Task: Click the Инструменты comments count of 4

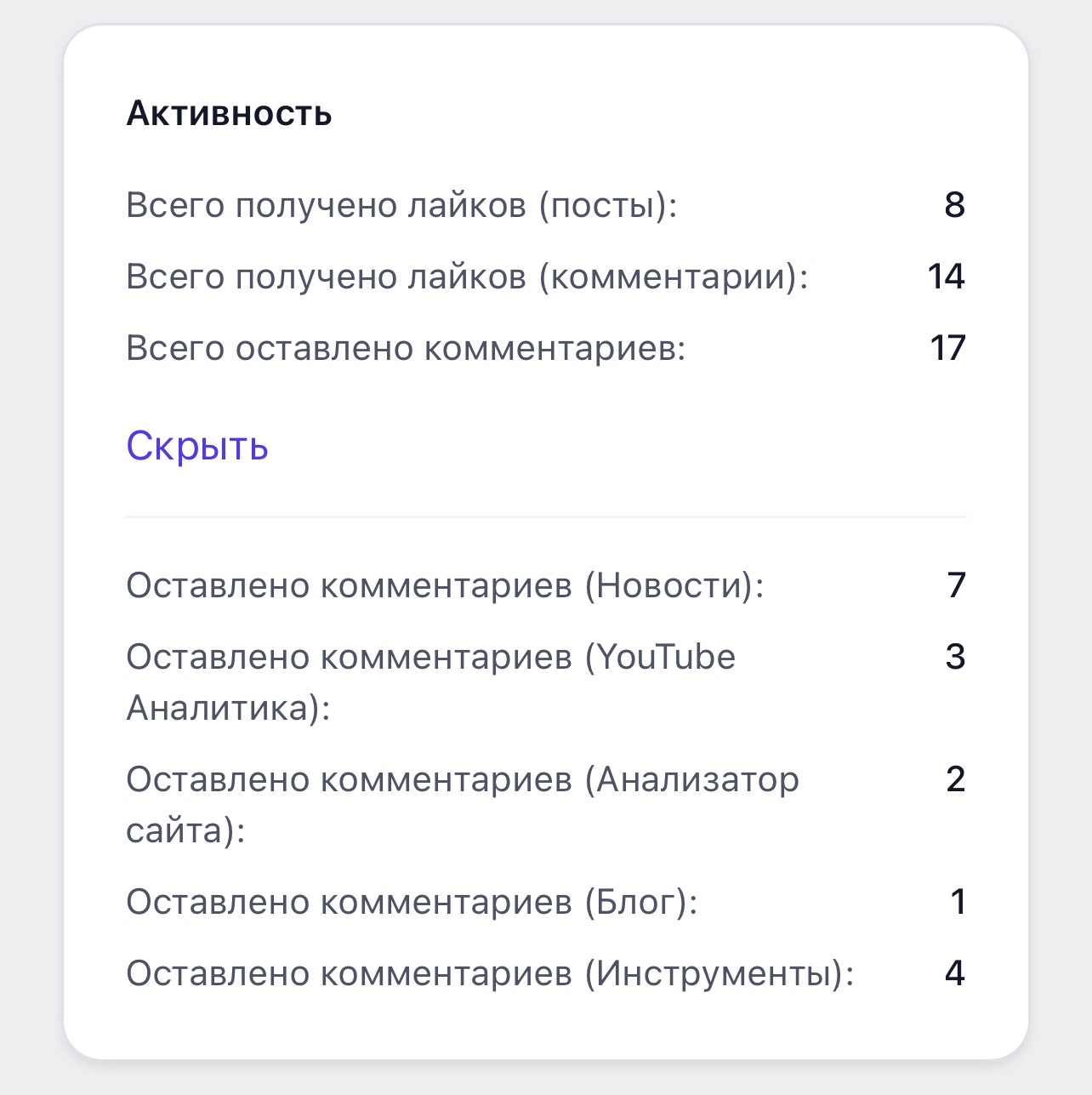Action: coord(955,973)
